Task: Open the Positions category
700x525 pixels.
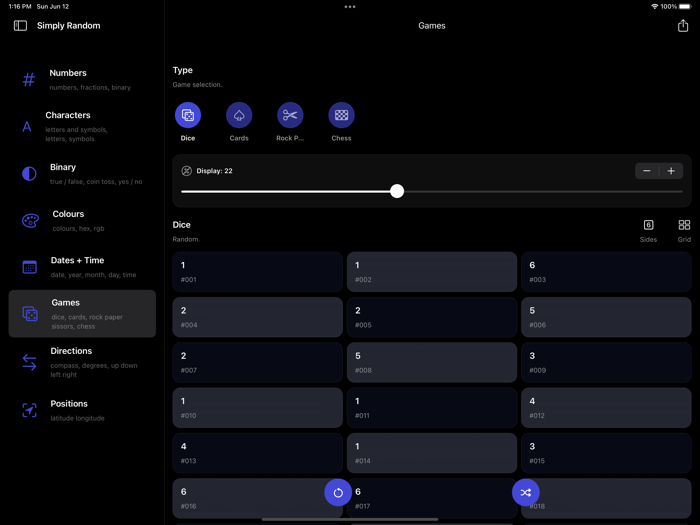Action: pos(82,410)
